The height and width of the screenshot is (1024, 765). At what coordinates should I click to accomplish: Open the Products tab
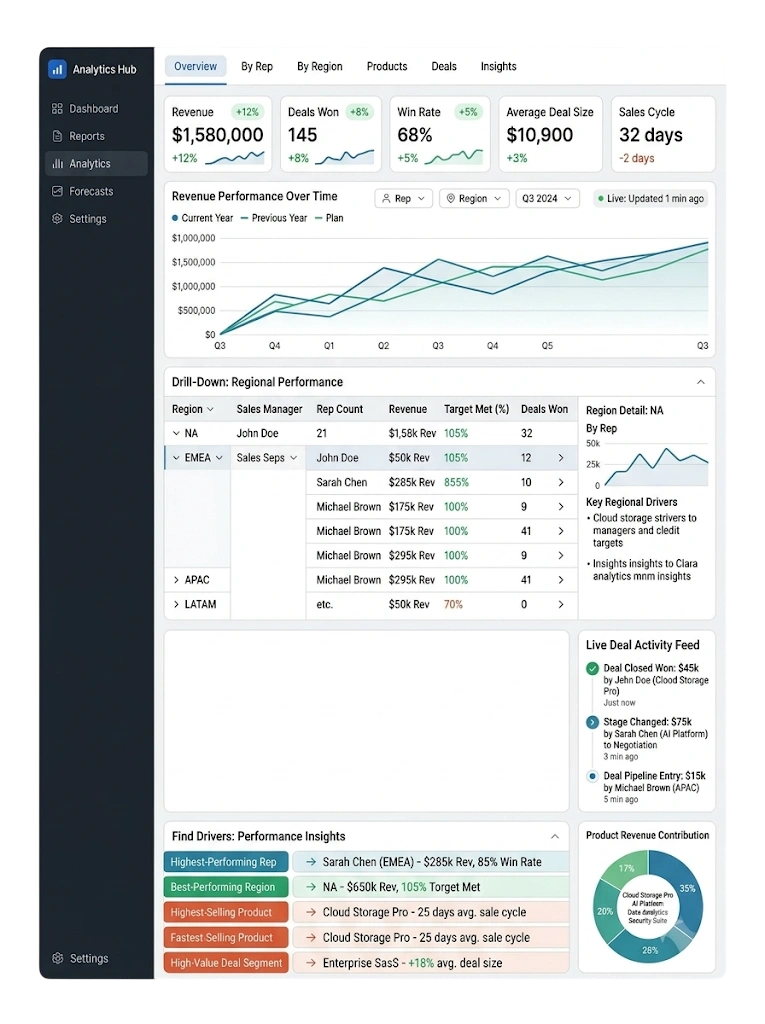(387, 67)
